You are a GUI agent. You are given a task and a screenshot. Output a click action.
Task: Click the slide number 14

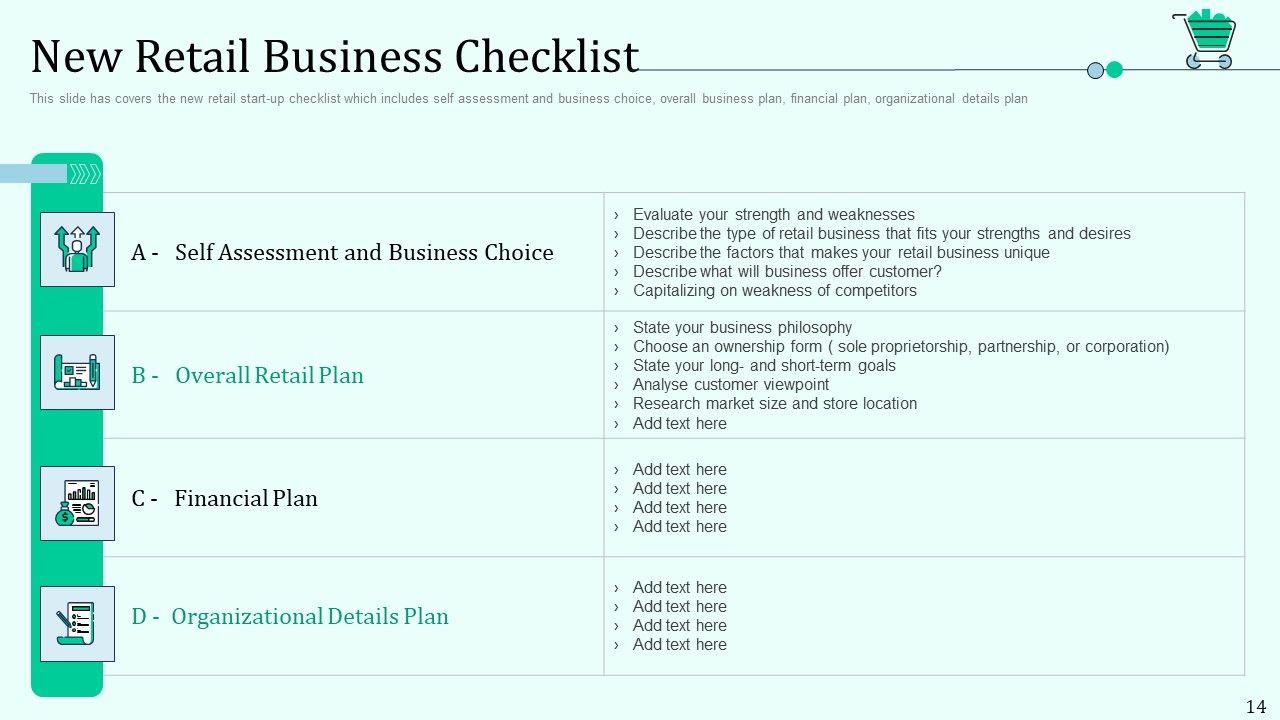point(1256,706)
